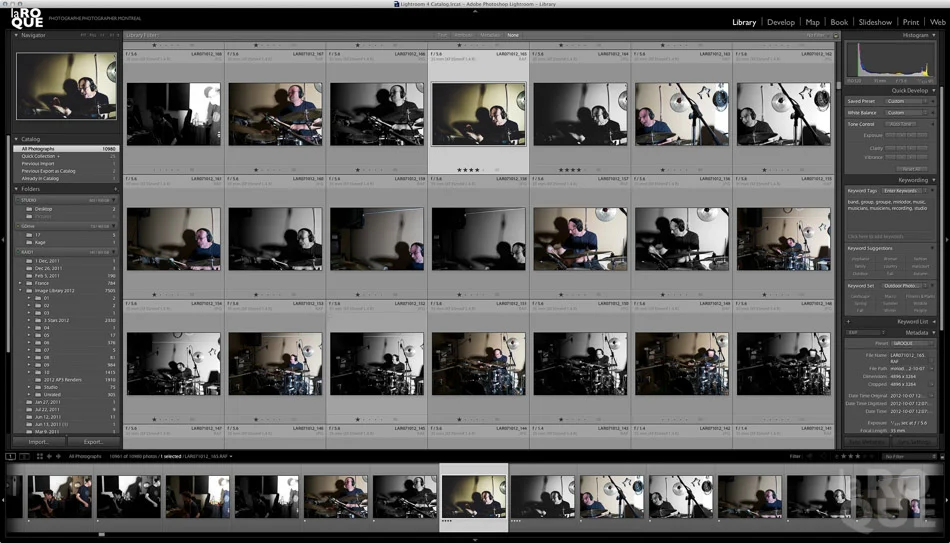950x543 pixels.
Task: Go forward with the right arrow icon
Action: tap(58, 456)
